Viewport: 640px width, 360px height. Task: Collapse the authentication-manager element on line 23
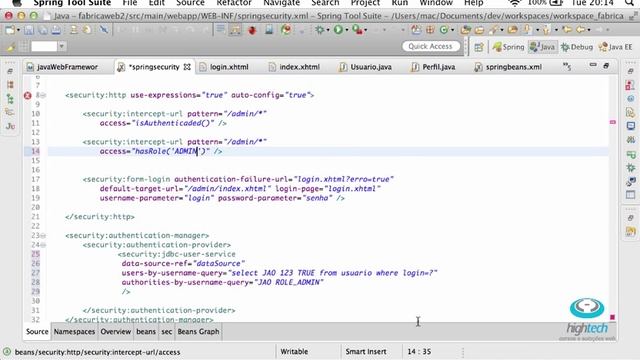pos(43,236)
